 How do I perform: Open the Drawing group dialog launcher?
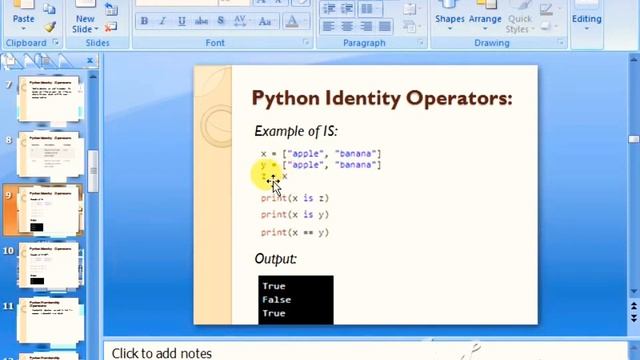coord(561,42)
